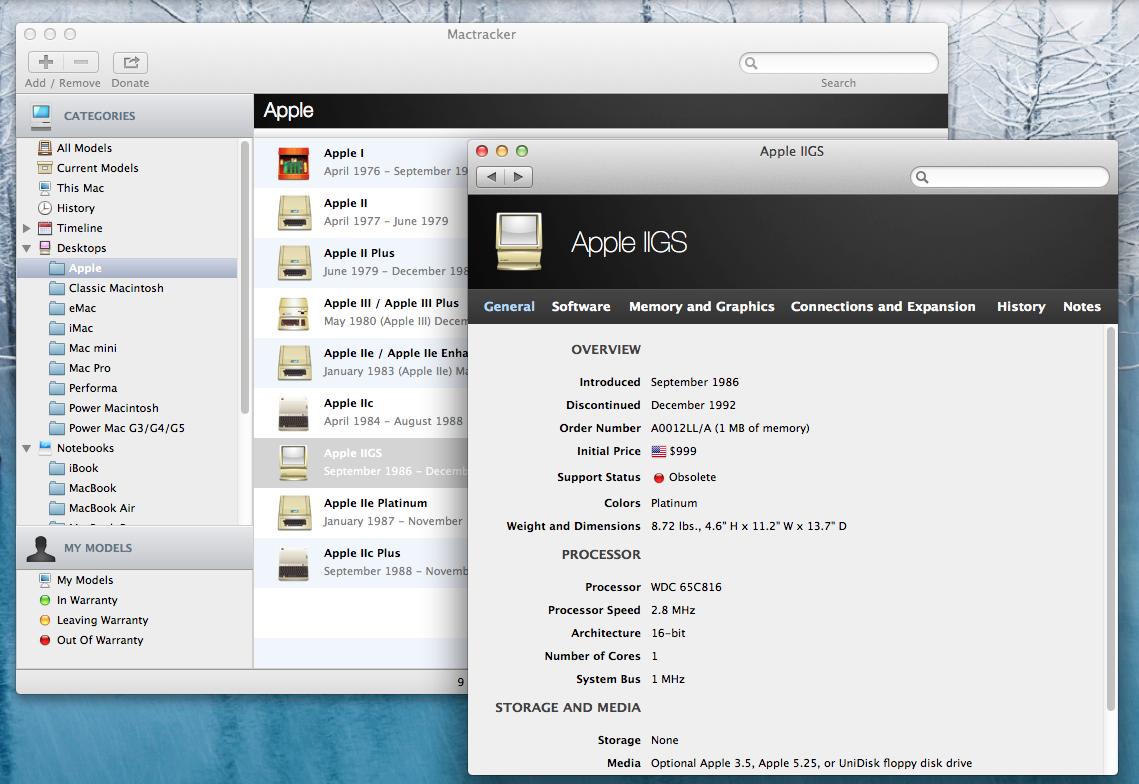Screen dimensions: 1139x784
Task: Select the eMac category
Action: (x=73, y=308)
